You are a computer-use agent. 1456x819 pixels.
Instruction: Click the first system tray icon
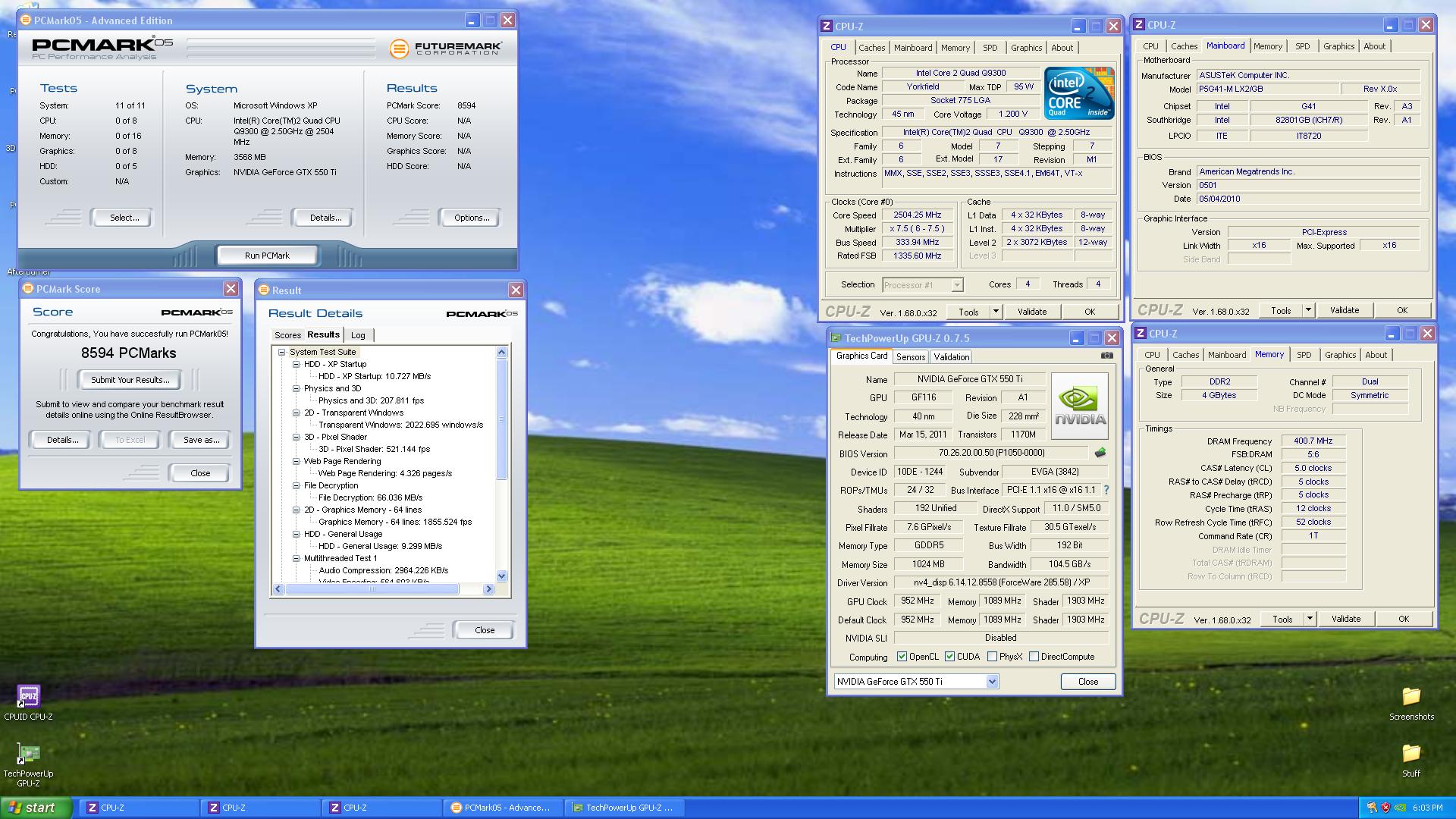tap(1371, 808)
